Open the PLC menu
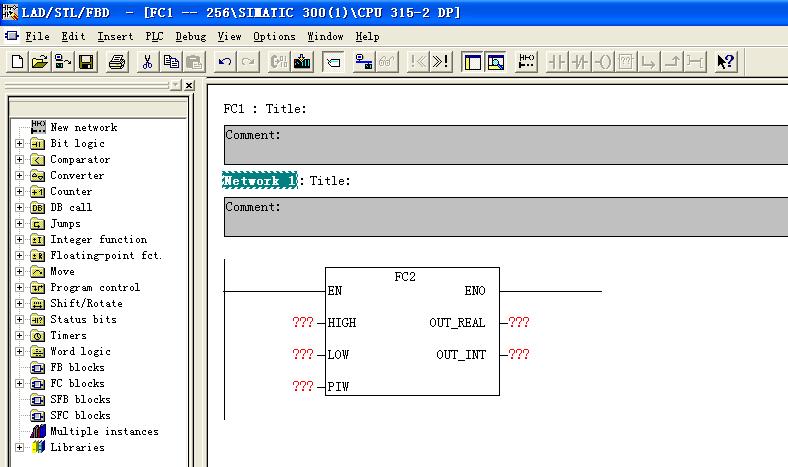The image size is (788, 467). [153, 36]
